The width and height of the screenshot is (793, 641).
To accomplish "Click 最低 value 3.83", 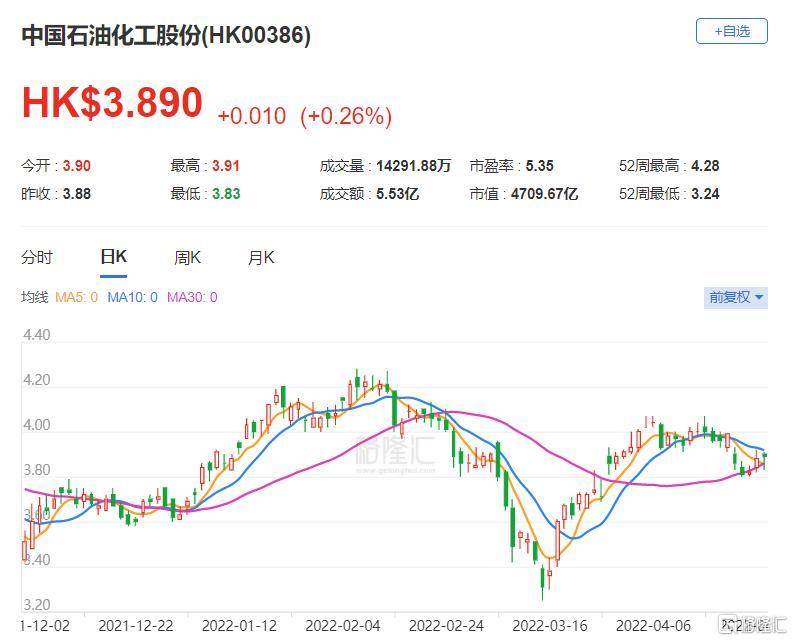I will click(x=226, y=194).
